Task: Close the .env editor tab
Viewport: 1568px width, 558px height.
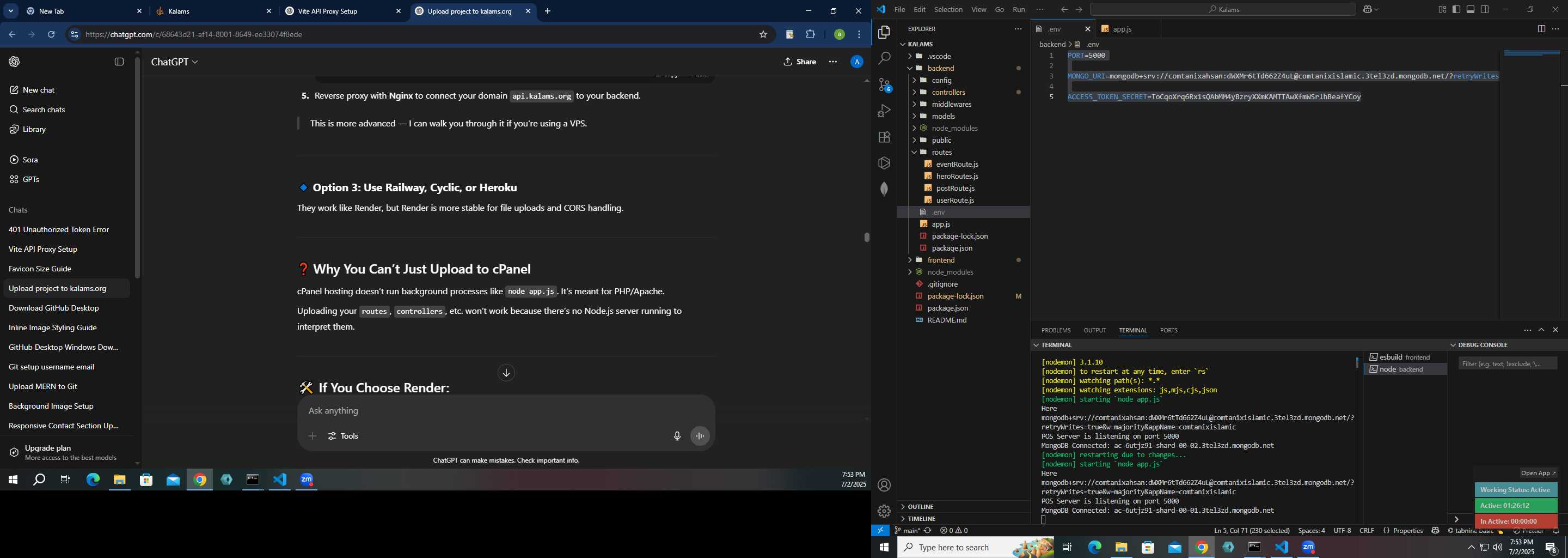Action: coord(1088,29)
